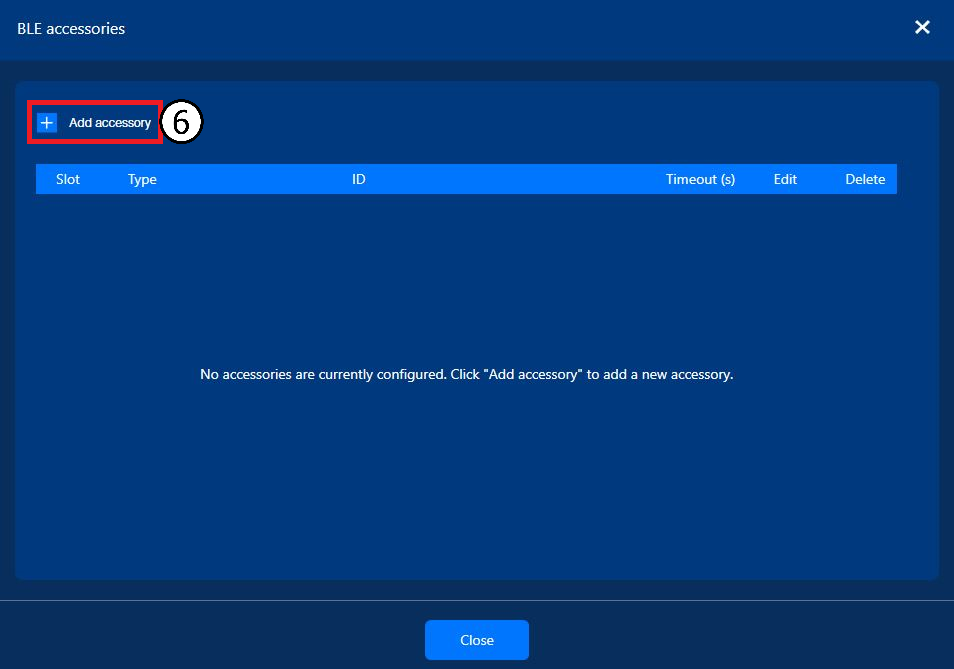Sort by the Slot column header
Screen dimensions: 954x669
coord(68,179)
